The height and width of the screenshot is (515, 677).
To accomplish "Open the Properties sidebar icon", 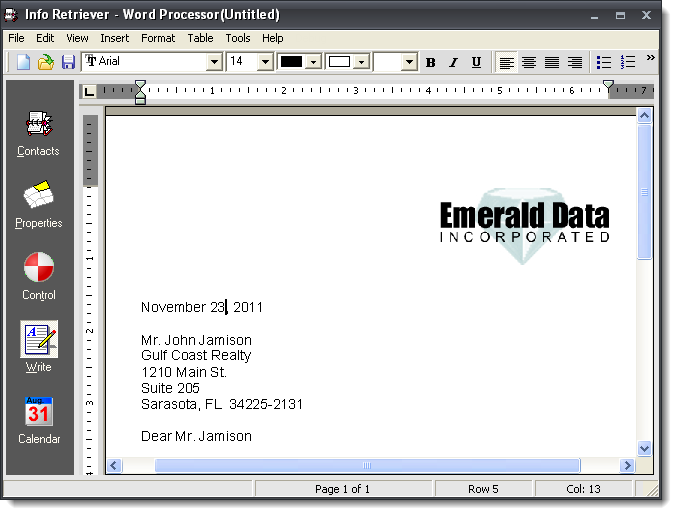I will pos(38,203).
